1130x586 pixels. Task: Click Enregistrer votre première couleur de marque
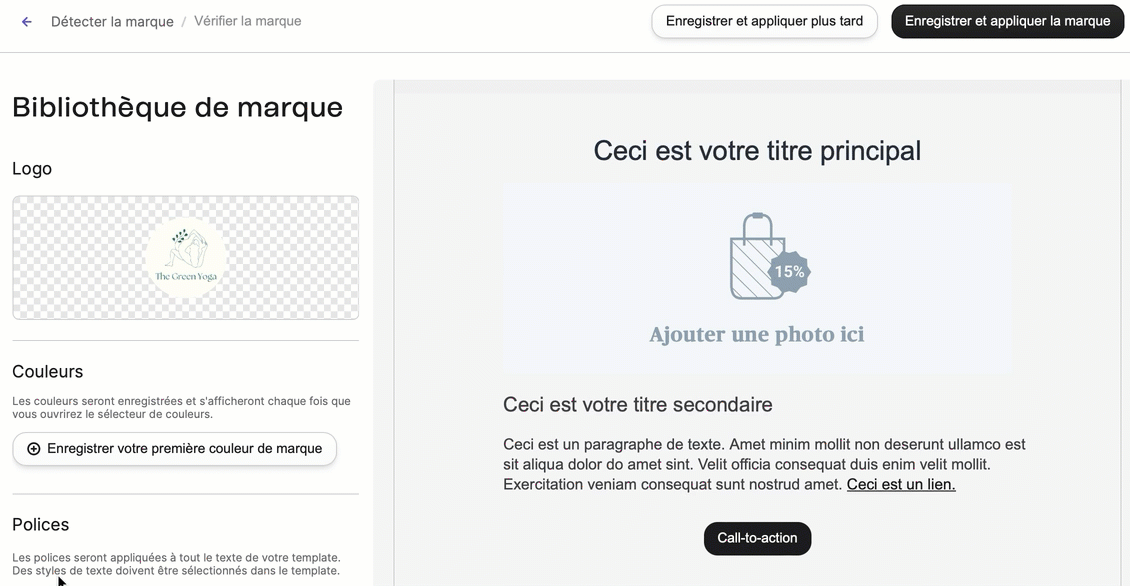click(174, 449)
